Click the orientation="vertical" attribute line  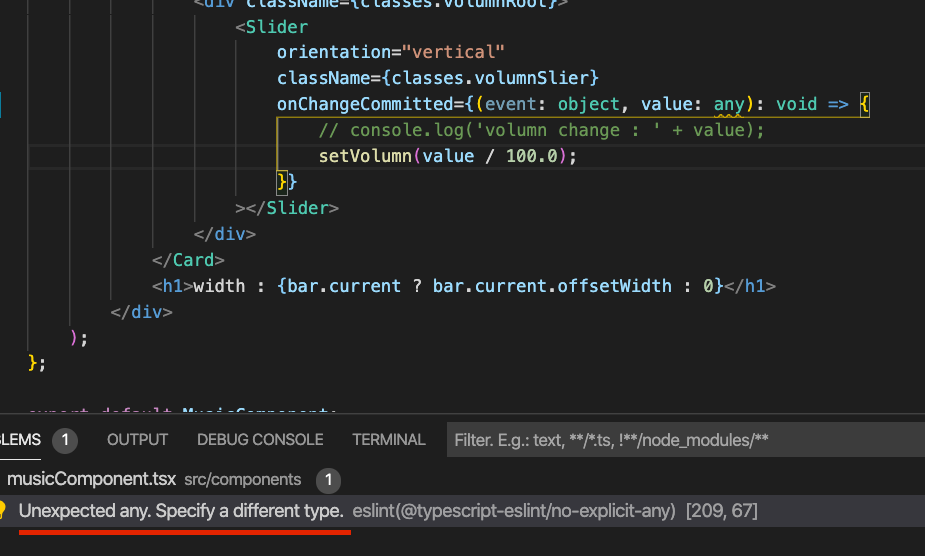(x=391, y=52)
